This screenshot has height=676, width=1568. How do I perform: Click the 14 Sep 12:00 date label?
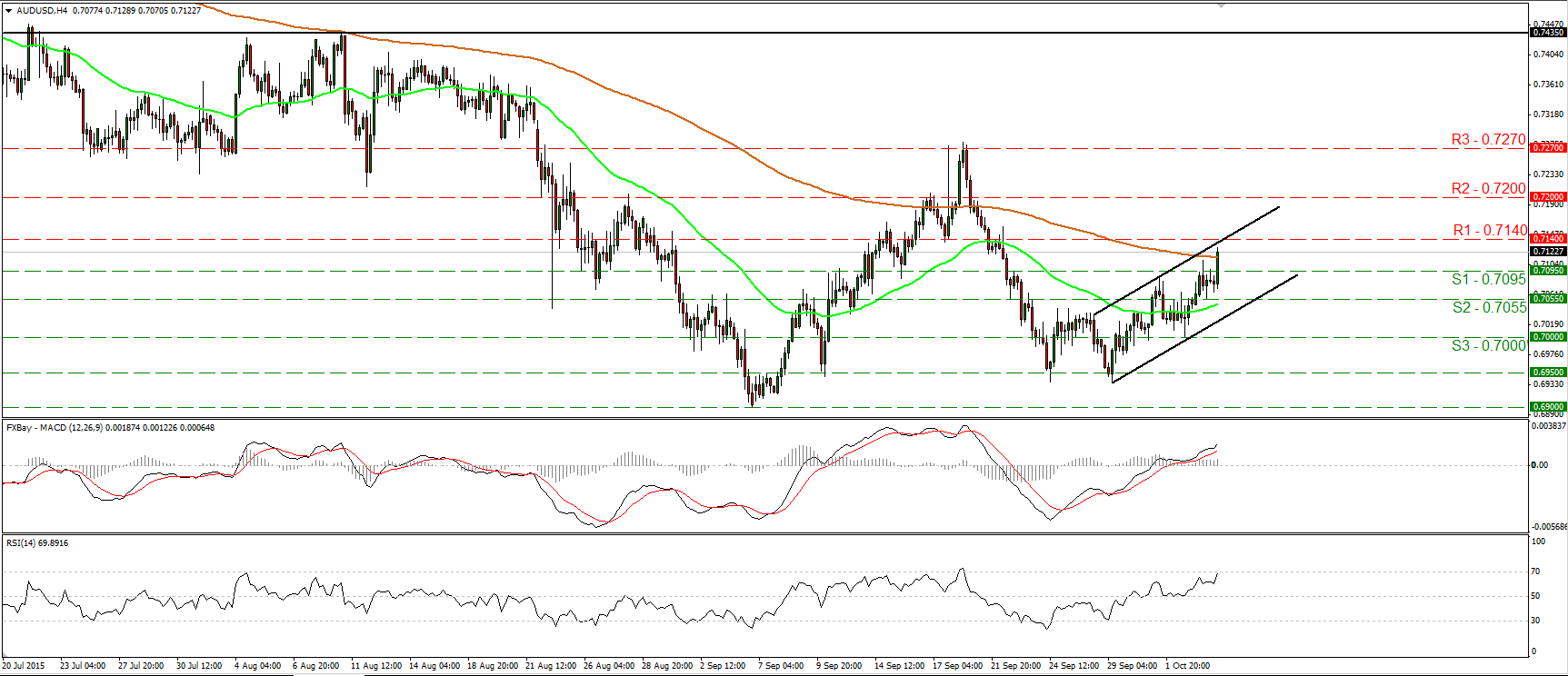pos(899,666)
